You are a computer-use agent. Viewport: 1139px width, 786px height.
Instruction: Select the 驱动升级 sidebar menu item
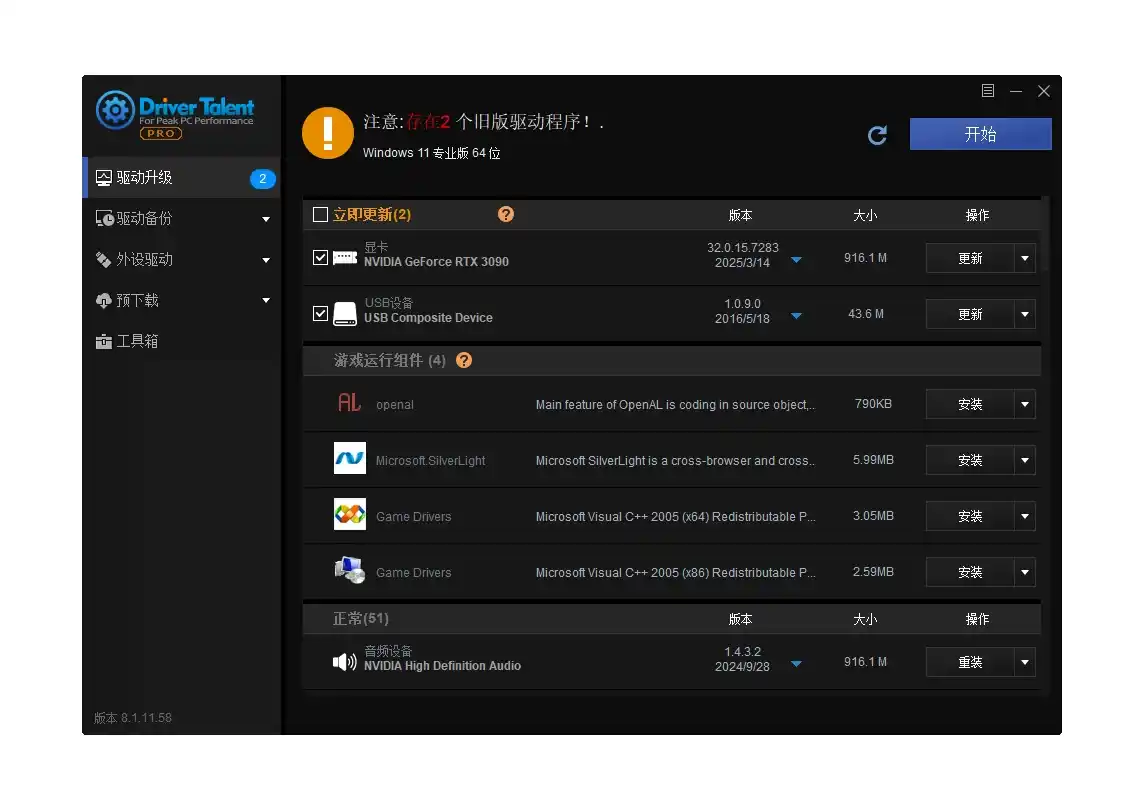pyautogui.click(x=182, y=178)
